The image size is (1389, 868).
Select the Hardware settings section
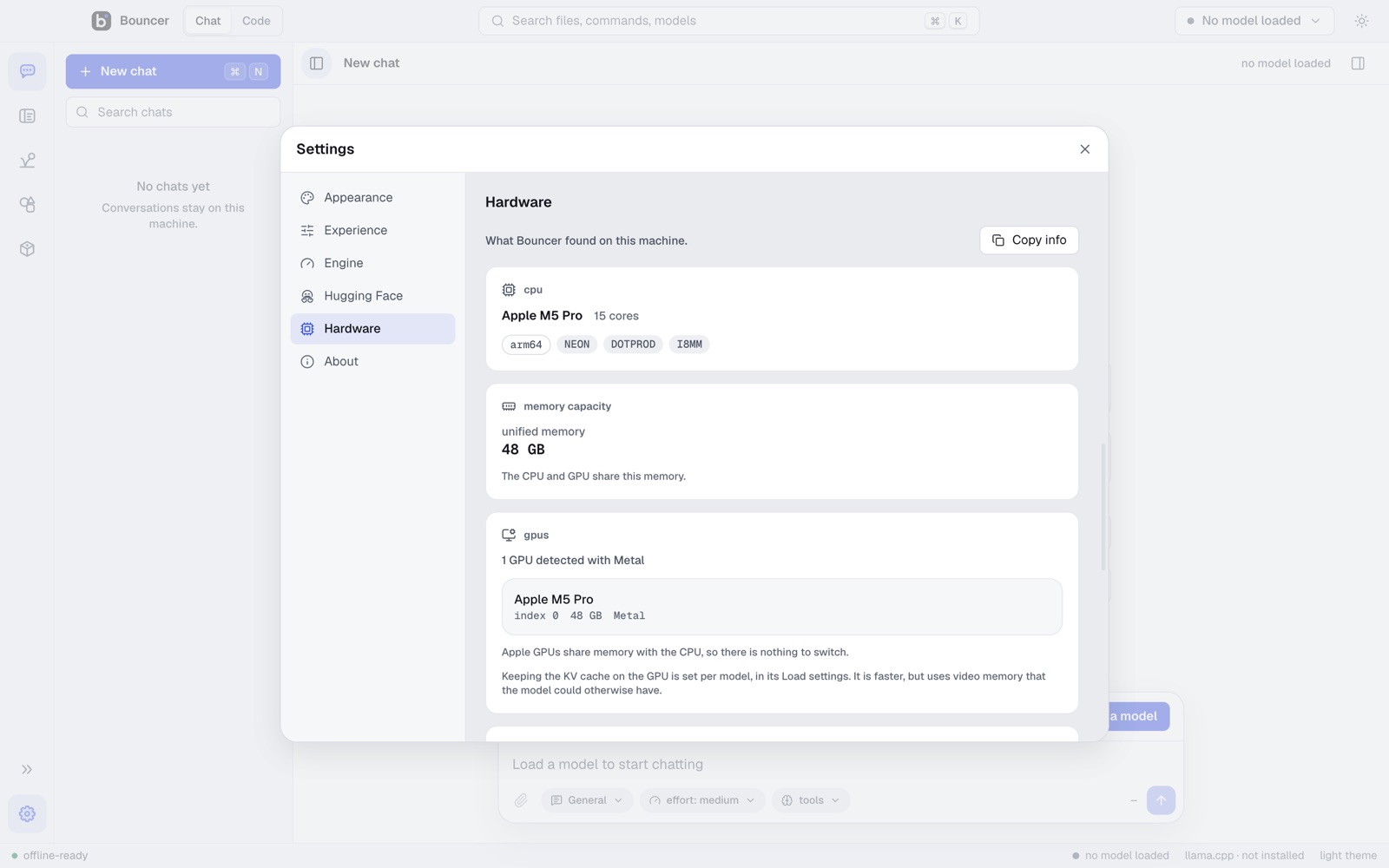tap(372, 329)
